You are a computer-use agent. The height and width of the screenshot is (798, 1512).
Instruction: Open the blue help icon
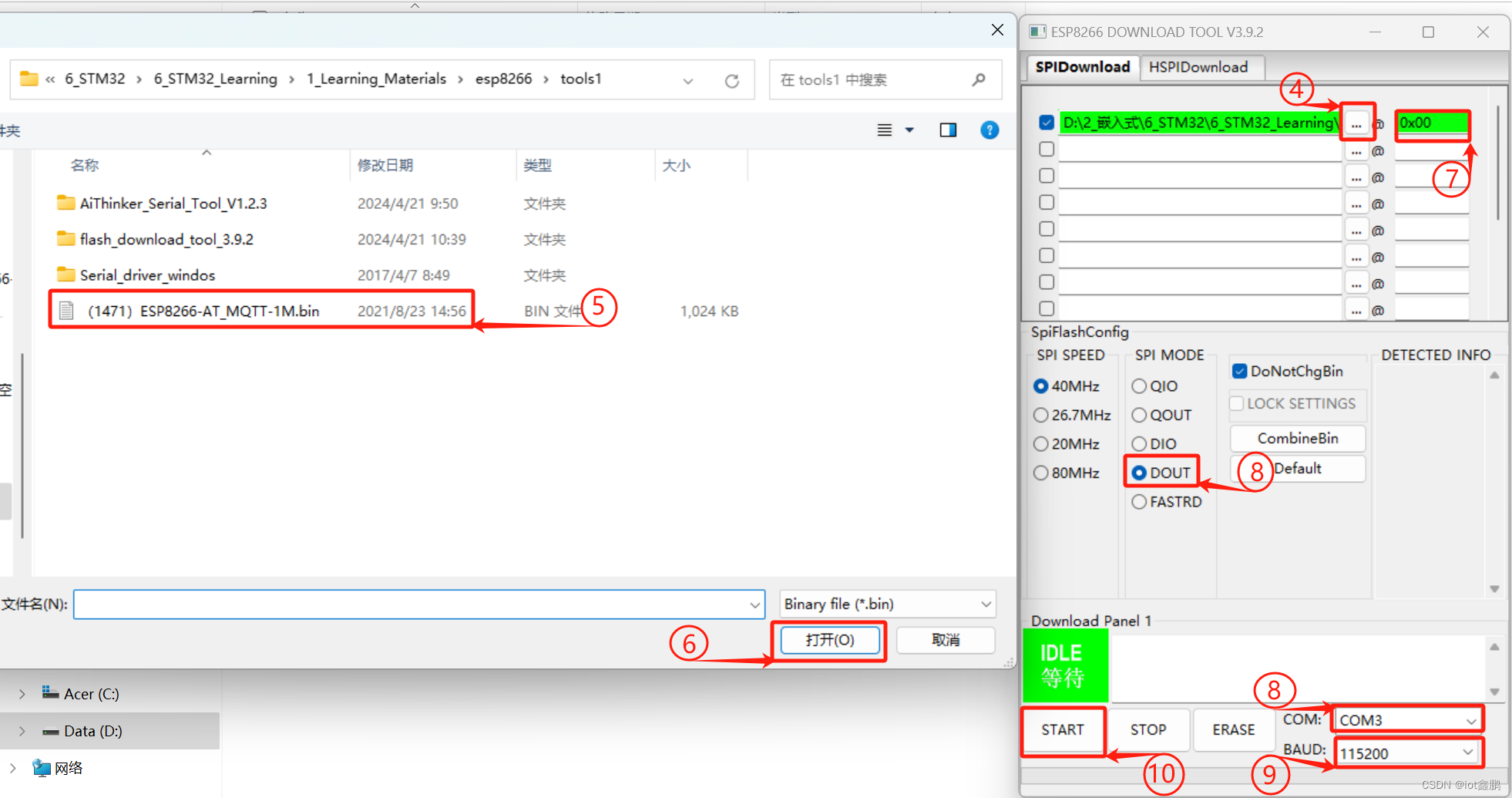coord(990,130)
